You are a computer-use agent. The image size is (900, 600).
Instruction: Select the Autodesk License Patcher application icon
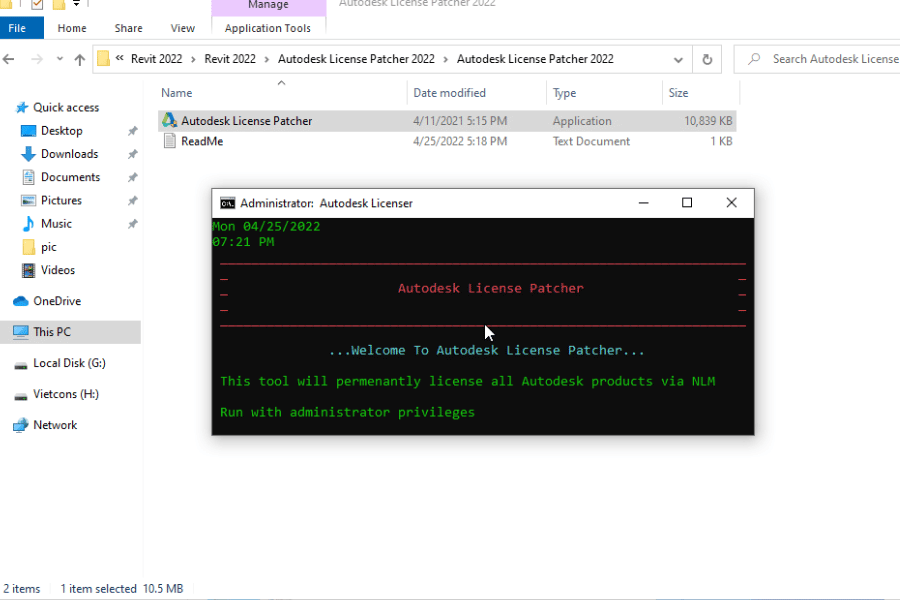click(x=169, y=121)
